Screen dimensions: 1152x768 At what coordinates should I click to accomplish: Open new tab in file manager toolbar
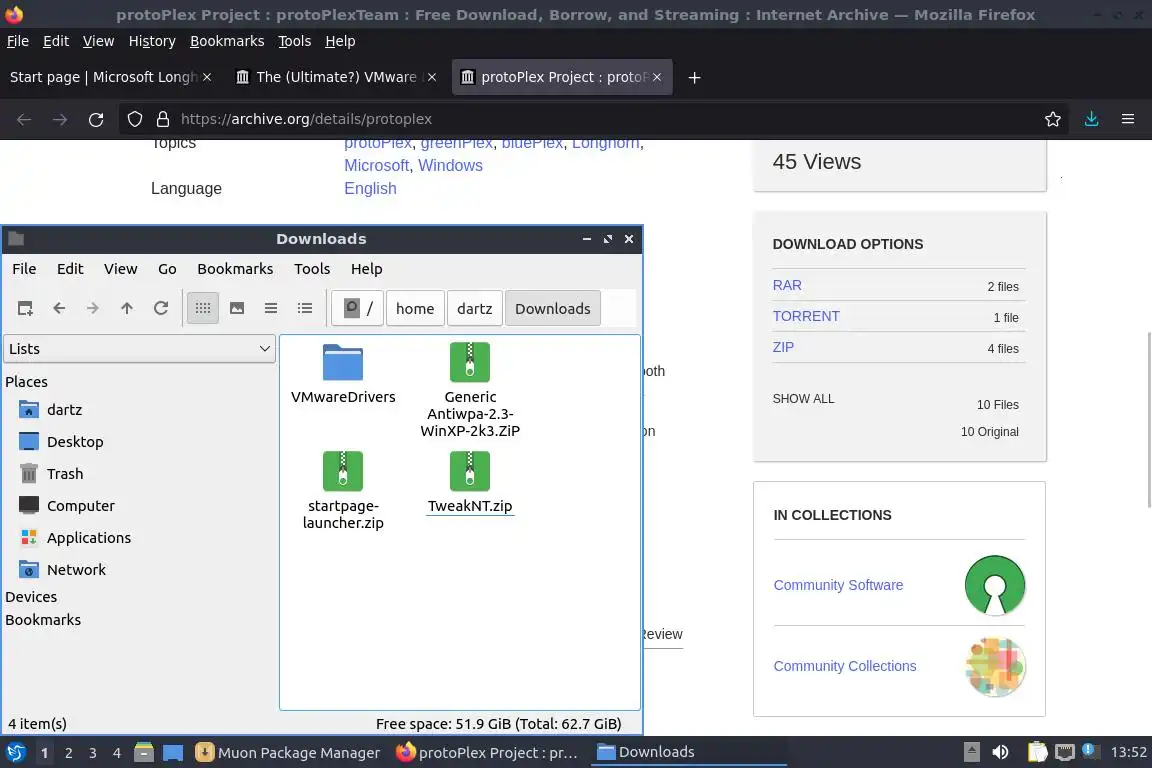[25, 309]
